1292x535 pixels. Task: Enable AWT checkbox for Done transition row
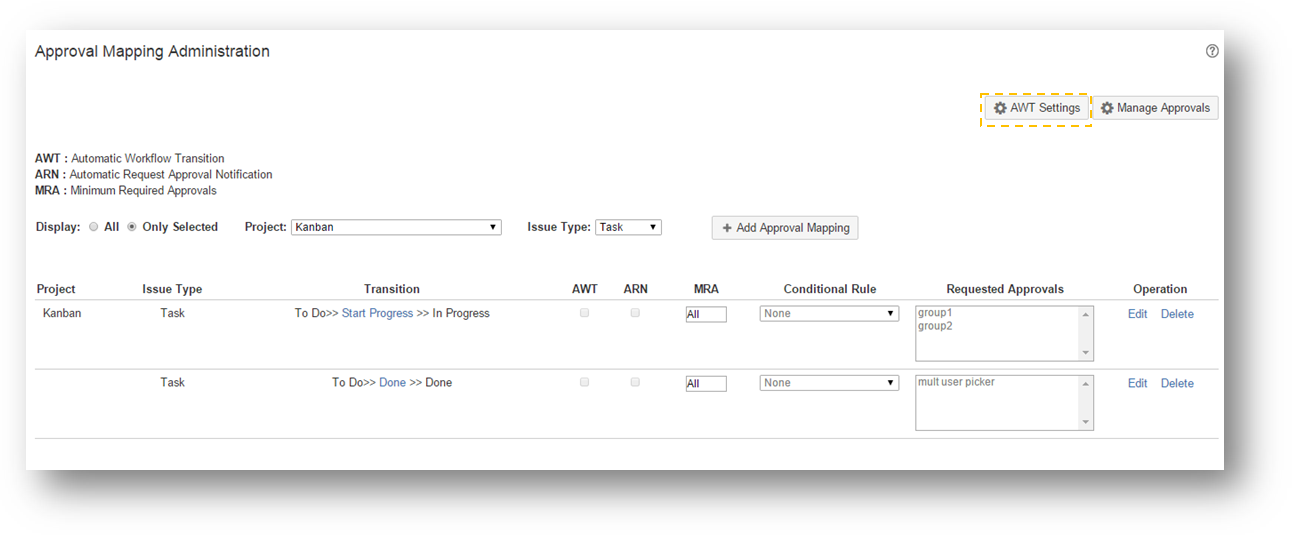(x=585, y=382)
